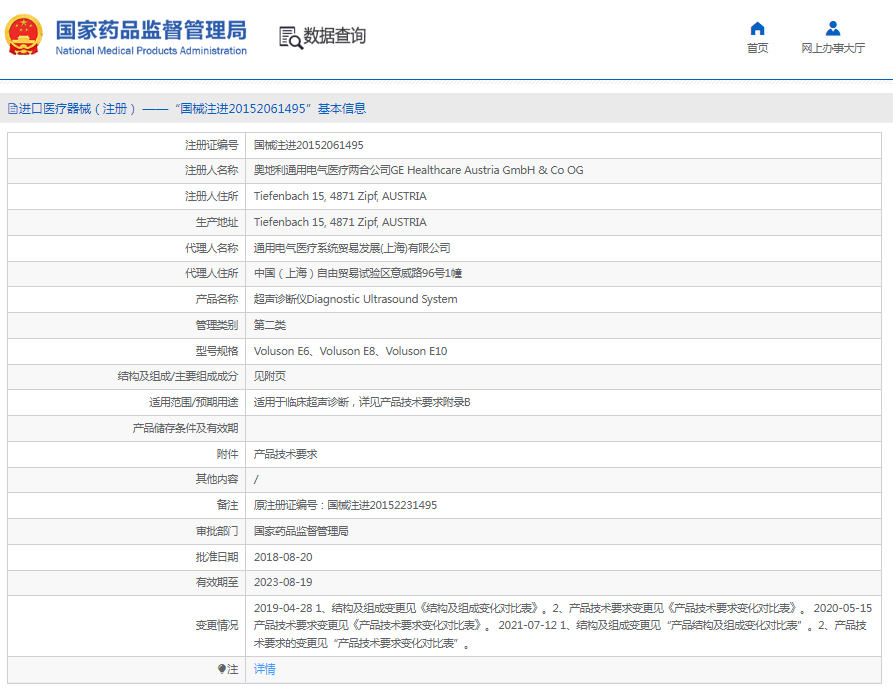The width and height of the screenshot is (893, 690).
Task: Select the slash value in the 其他内容 row
Action: pyautogui.click(x=256, y=479)
